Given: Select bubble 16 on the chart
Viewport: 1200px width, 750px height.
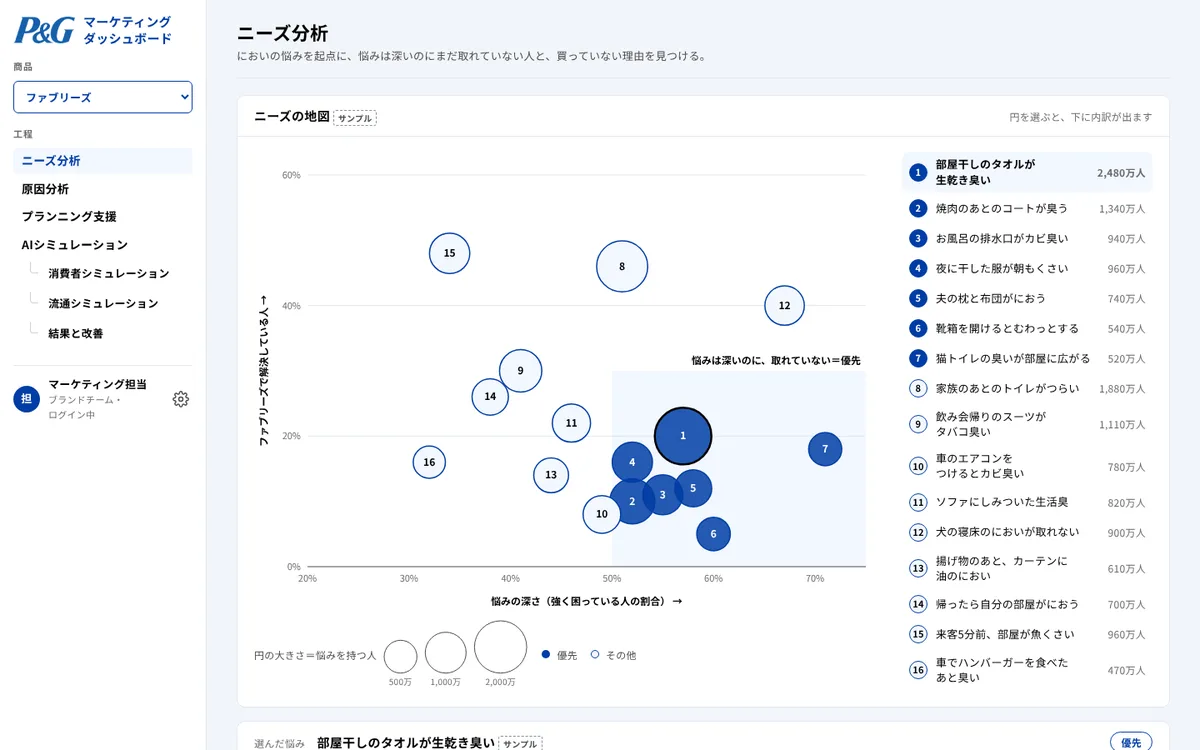Looking at the screenshot, I should click(429, 462).
